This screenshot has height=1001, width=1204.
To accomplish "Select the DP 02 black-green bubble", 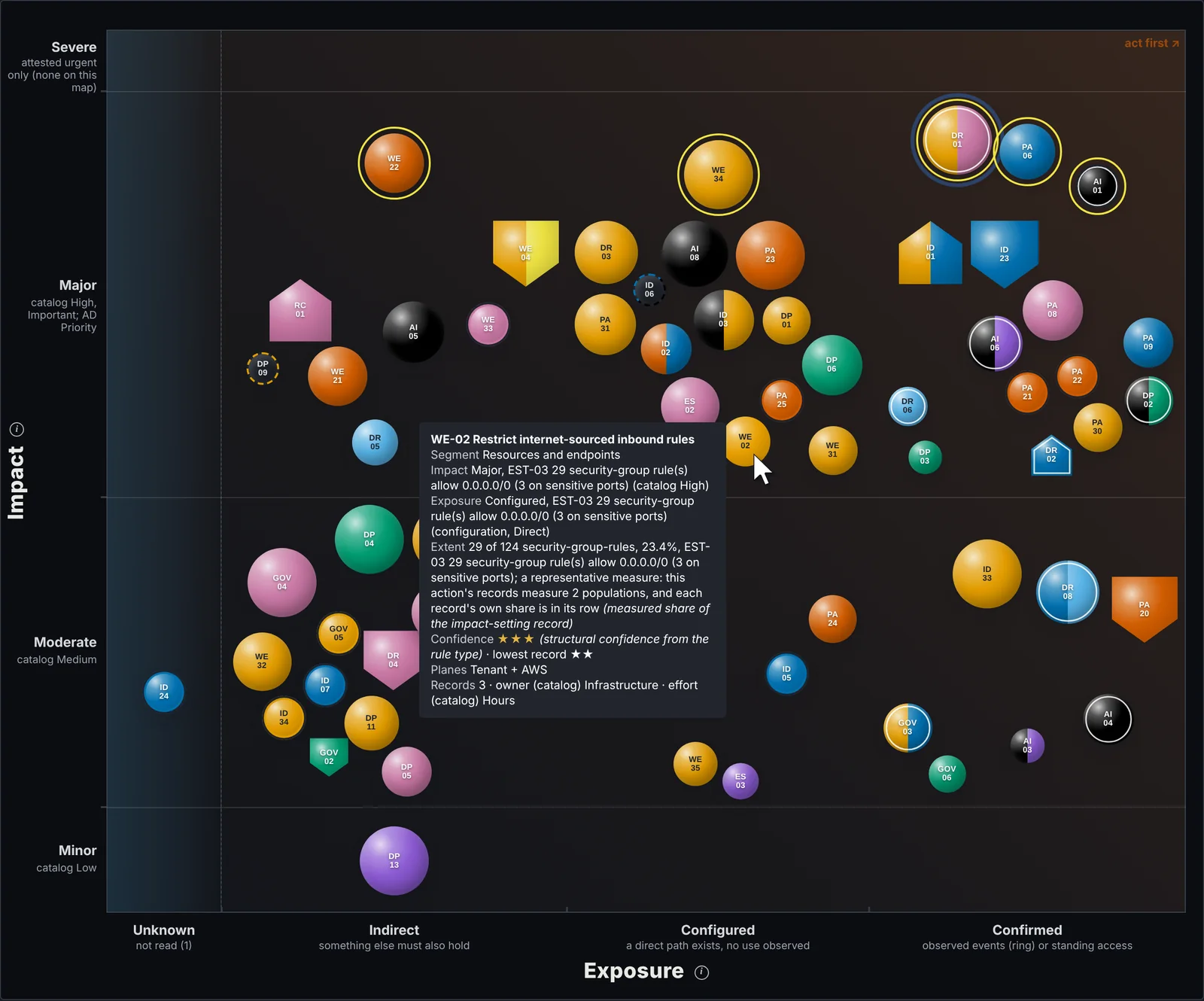I will [1148, 400].
